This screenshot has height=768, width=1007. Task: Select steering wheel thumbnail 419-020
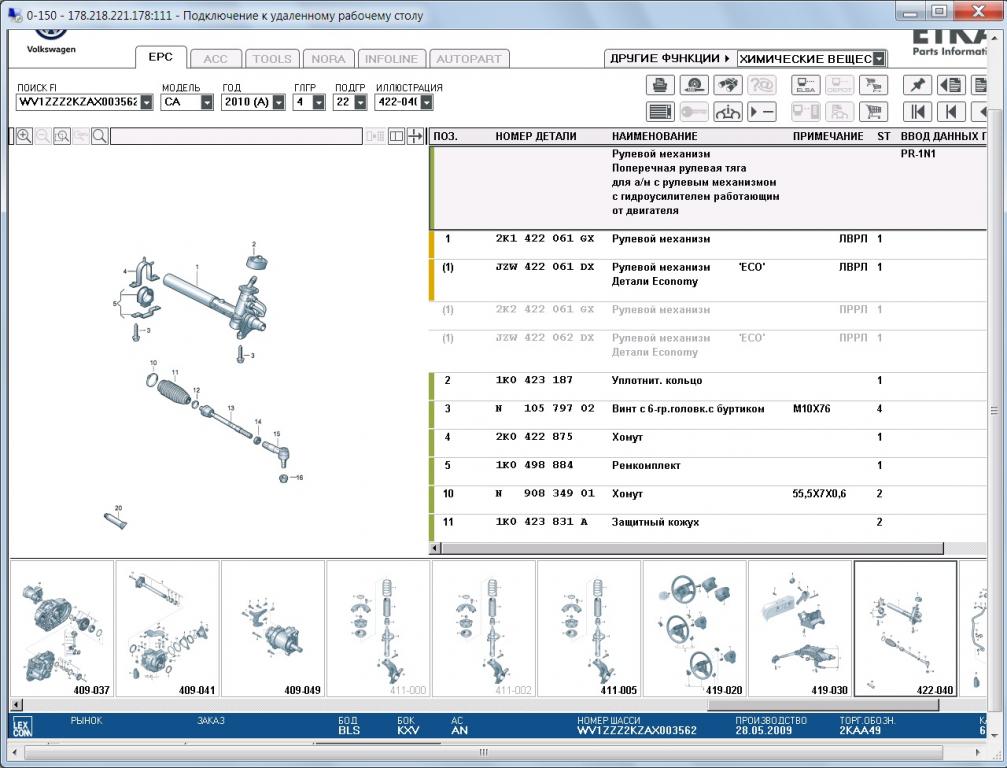(695, 629)
